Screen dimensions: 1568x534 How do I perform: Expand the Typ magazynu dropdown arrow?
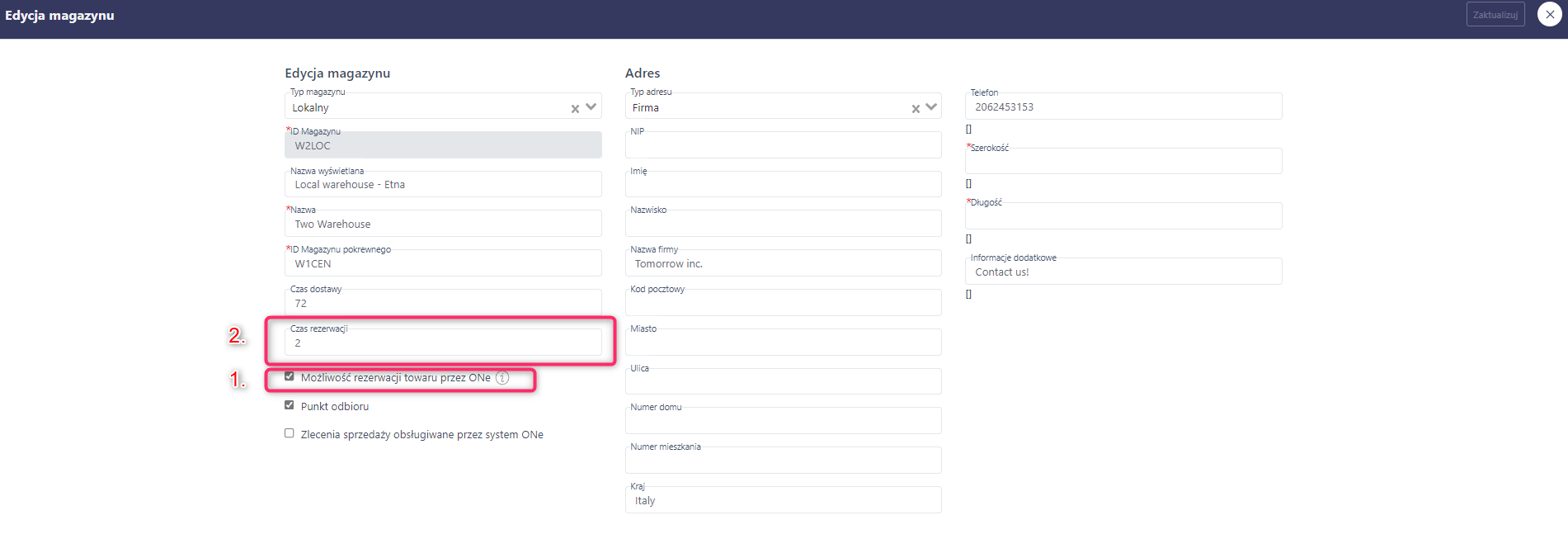(591, 107)
